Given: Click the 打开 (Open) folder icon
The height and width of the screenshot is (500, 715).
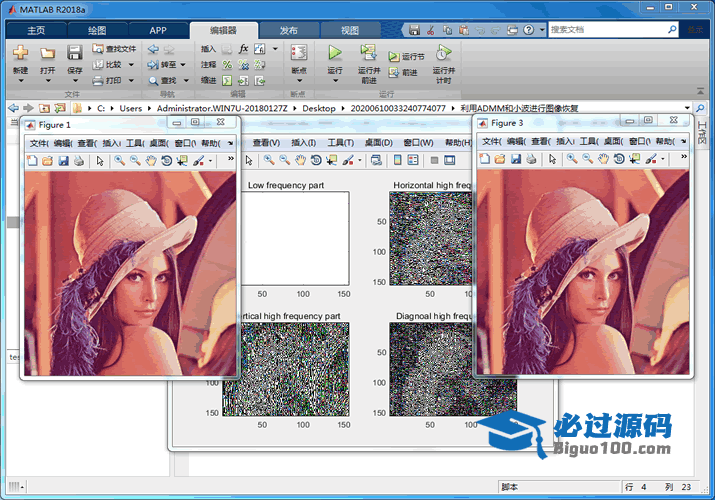Looking at the screenshot, I should [x=47, y=53].
